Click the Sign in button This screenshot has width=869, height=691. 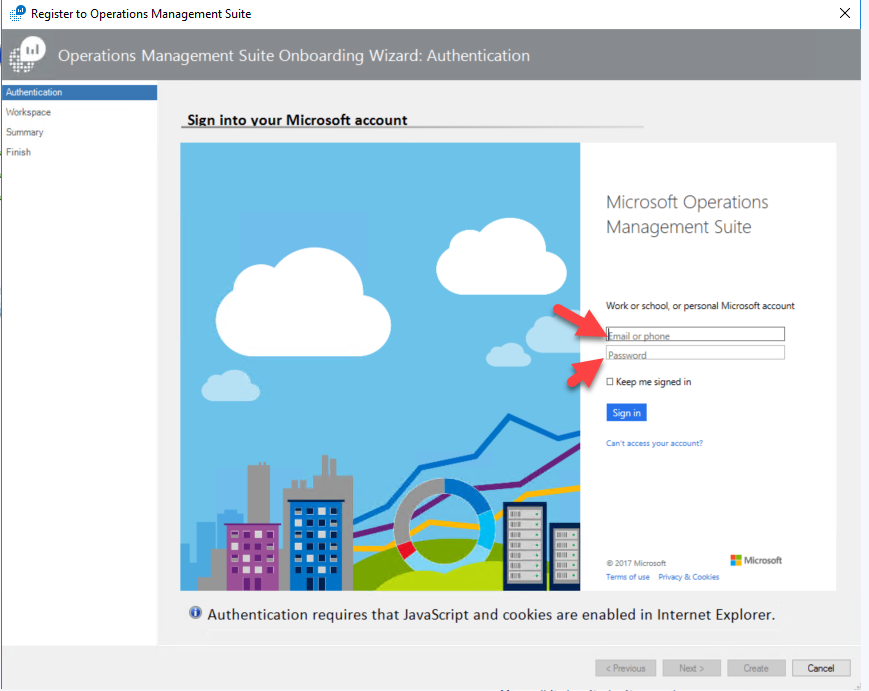(626, 413)
